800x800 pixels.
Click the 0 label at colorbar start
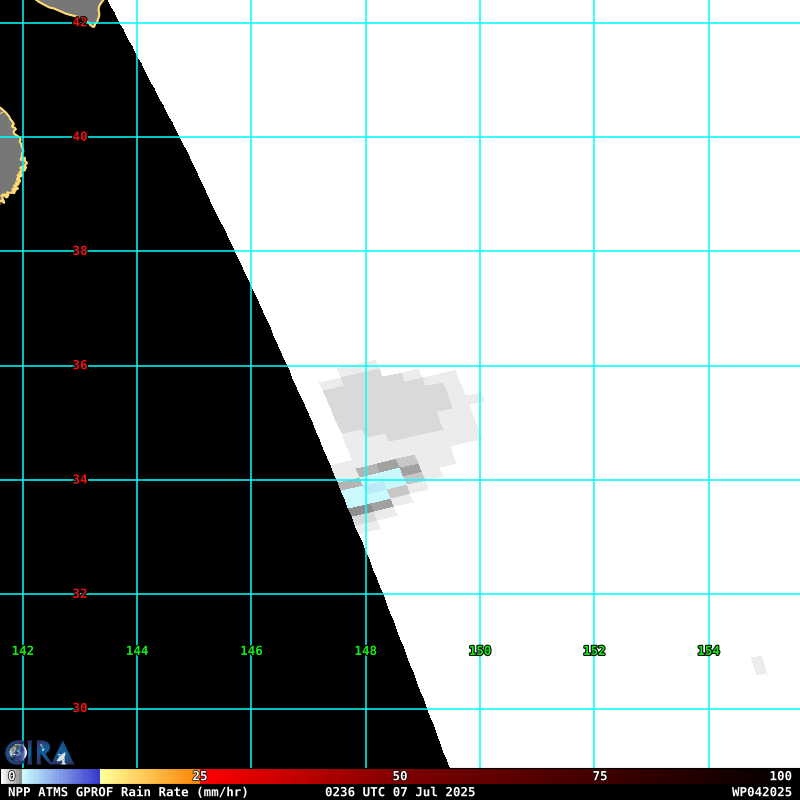click(x=11, y=776)
